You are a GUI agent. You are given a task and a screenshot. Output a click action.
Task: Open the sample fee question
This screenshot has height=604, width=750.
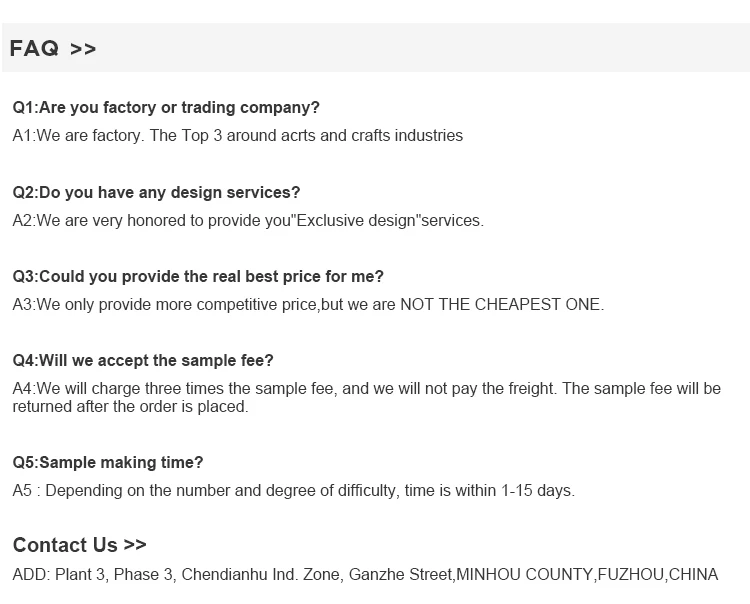pos(143,360)
